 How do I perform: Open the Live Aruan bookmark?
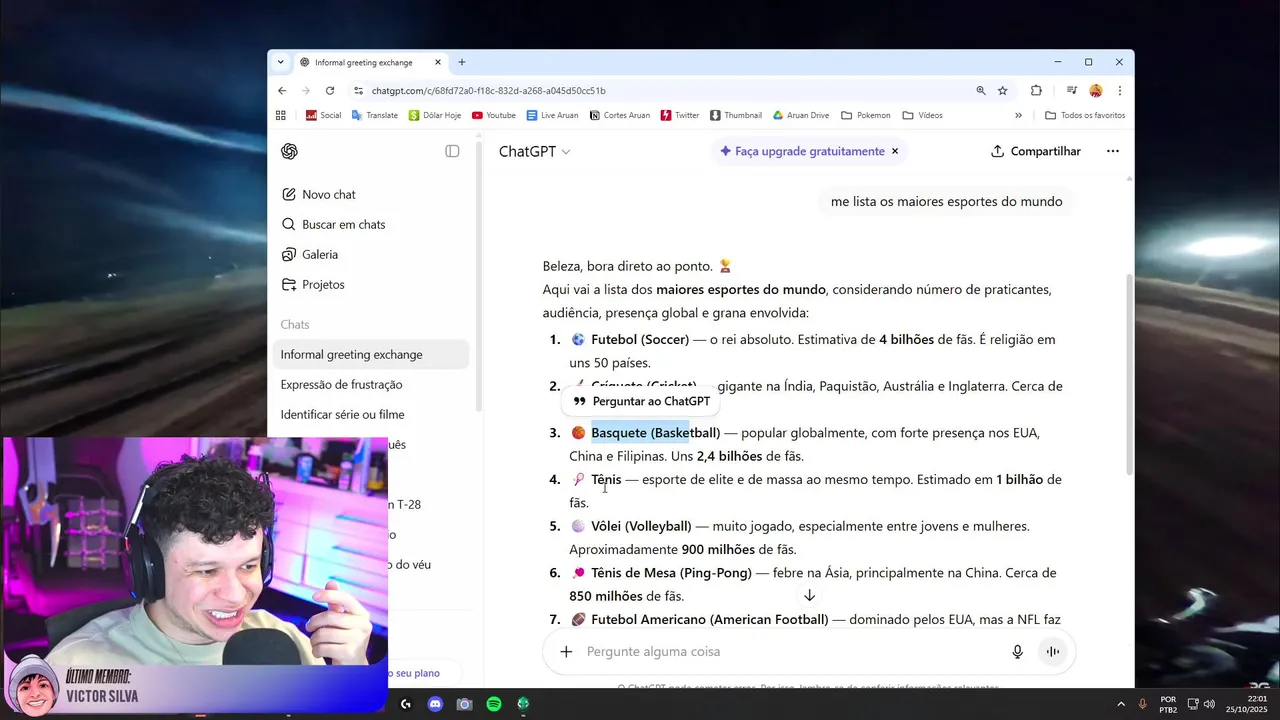(552, 115)
